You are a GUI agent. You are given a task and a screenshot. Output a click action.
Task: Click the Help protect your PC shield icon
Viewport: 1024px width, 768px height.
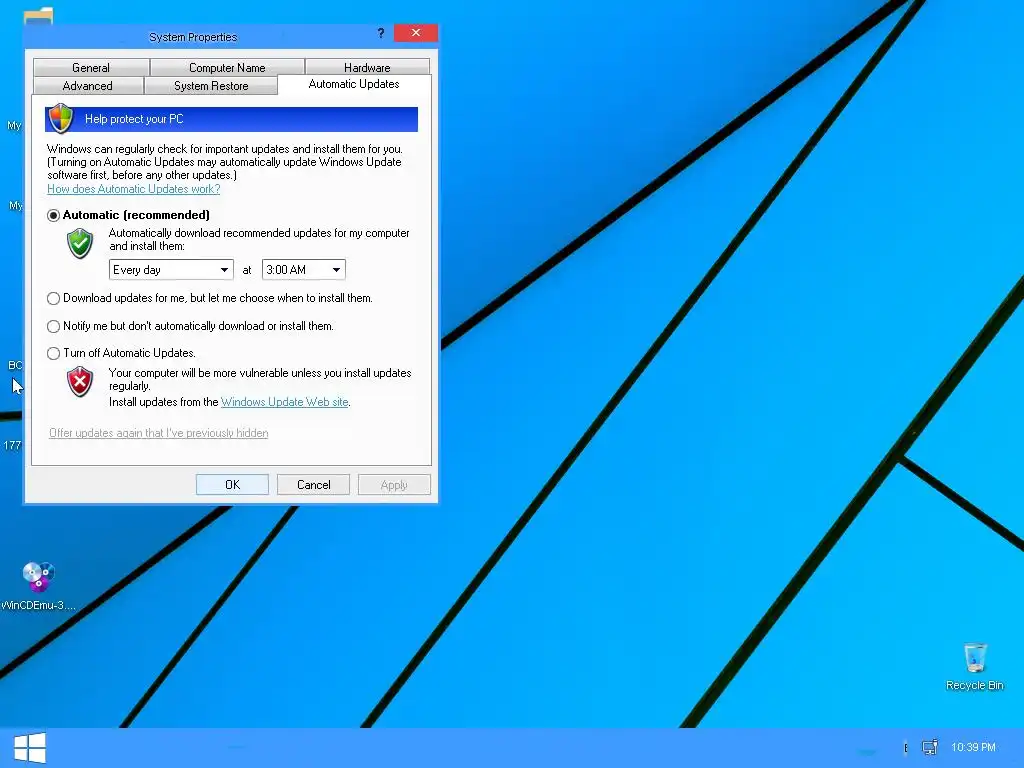tap(61, 119)
